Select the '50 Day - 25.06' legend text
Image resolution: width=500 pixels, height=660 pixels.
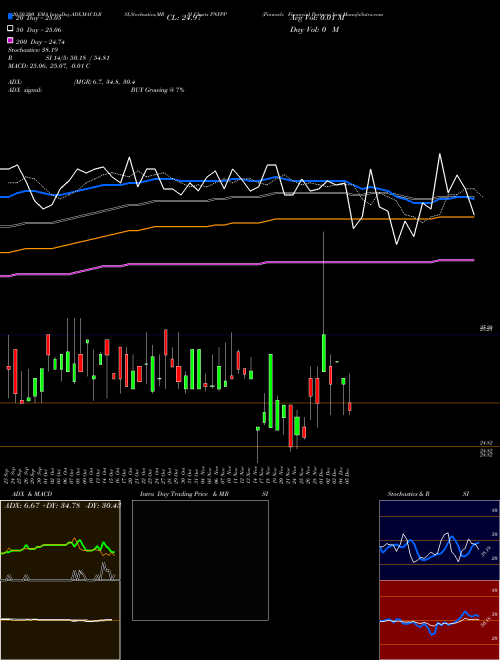39,30
